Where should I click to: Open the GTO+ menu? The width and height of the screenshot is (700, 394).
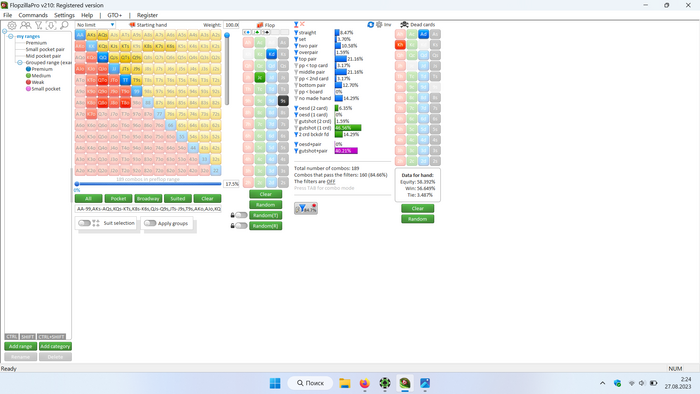(114, 15)
